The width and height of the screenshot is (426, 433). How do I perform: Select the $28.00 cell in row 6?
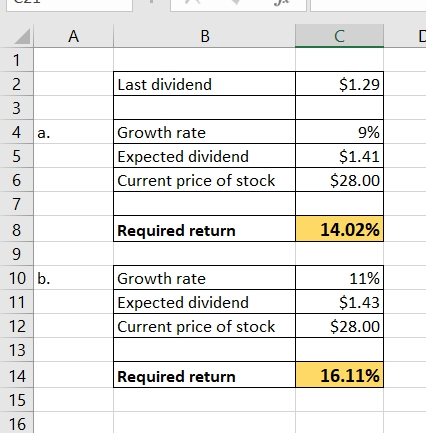point(339,180)
